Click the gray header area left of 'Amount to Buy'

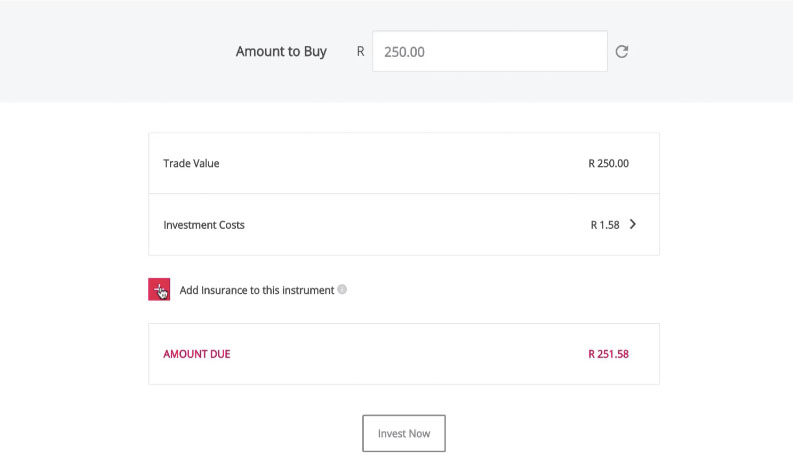pos(110,52)
